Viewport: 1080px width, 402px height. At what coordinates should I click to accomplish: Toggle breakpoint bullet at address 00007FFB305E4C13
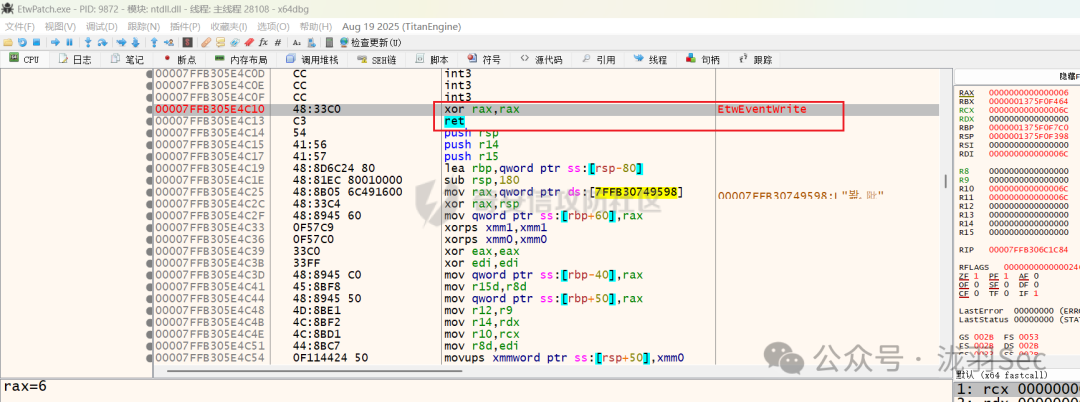(149, 121)
